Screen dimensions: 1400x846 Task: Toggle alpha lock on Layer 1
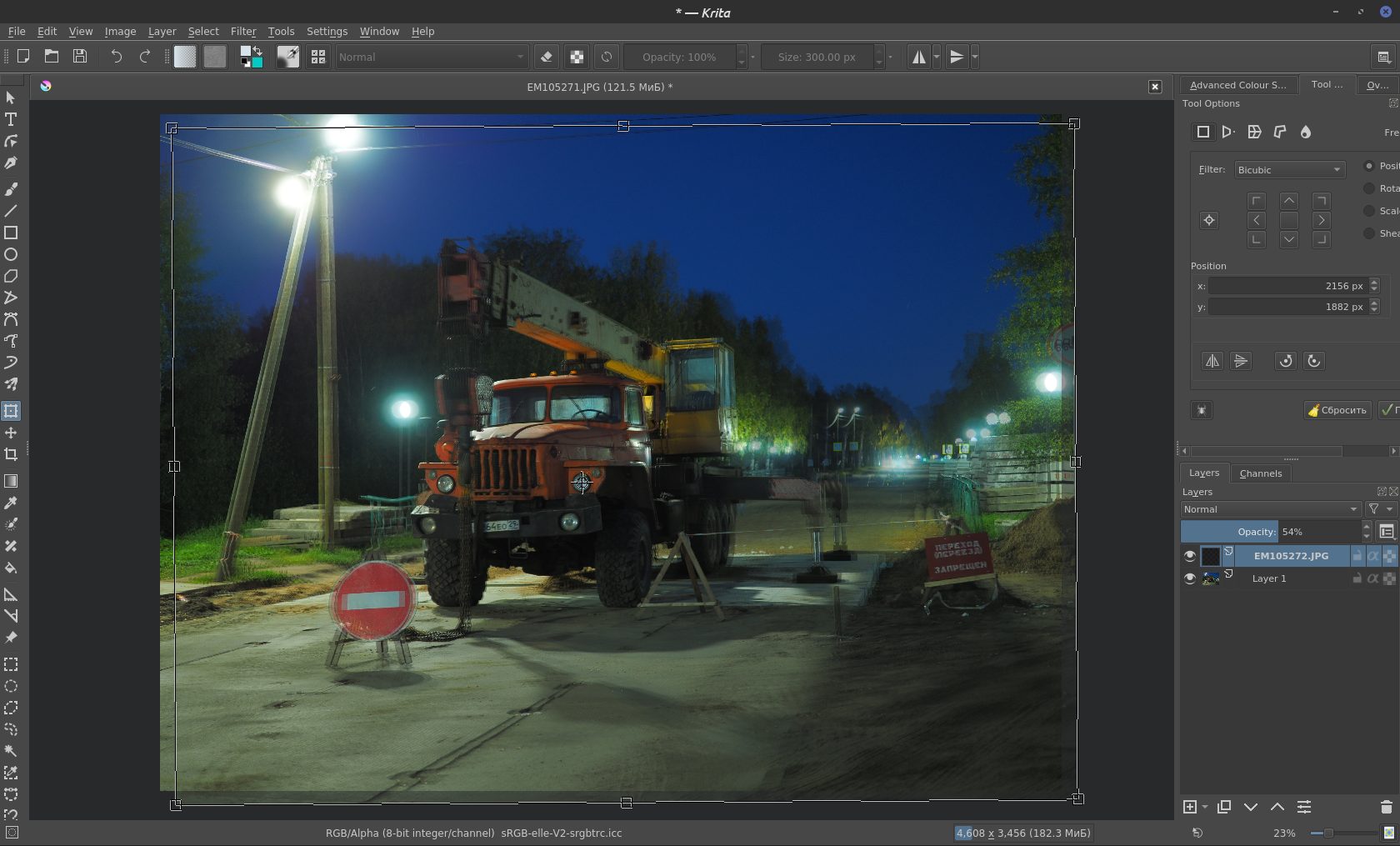click(x=1389, y=578)
